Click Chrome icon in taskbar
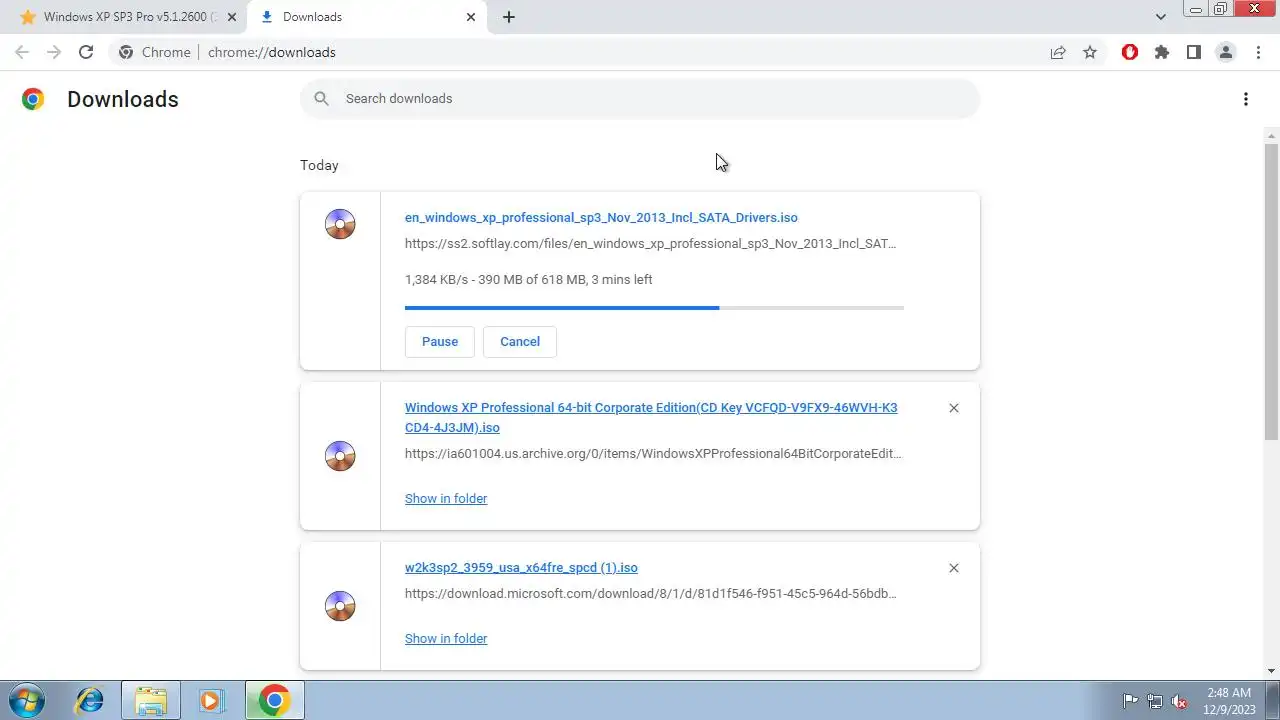 coord(274,700)
